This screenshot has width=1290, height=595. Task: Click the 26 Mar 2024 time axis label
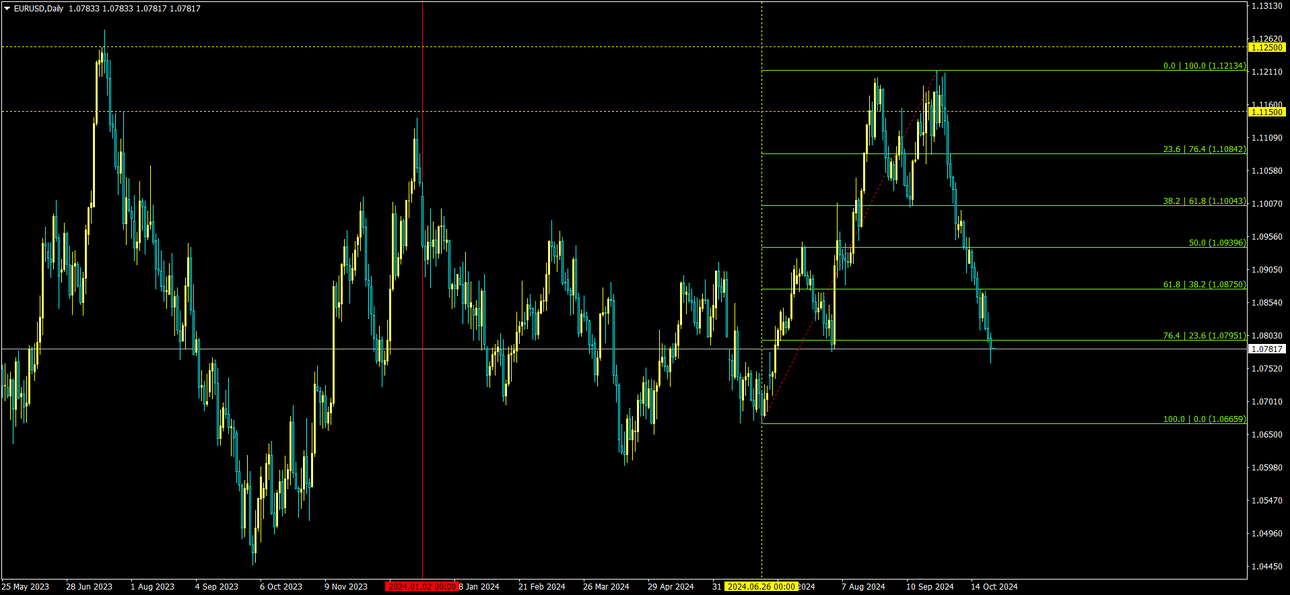click(605, 587)
